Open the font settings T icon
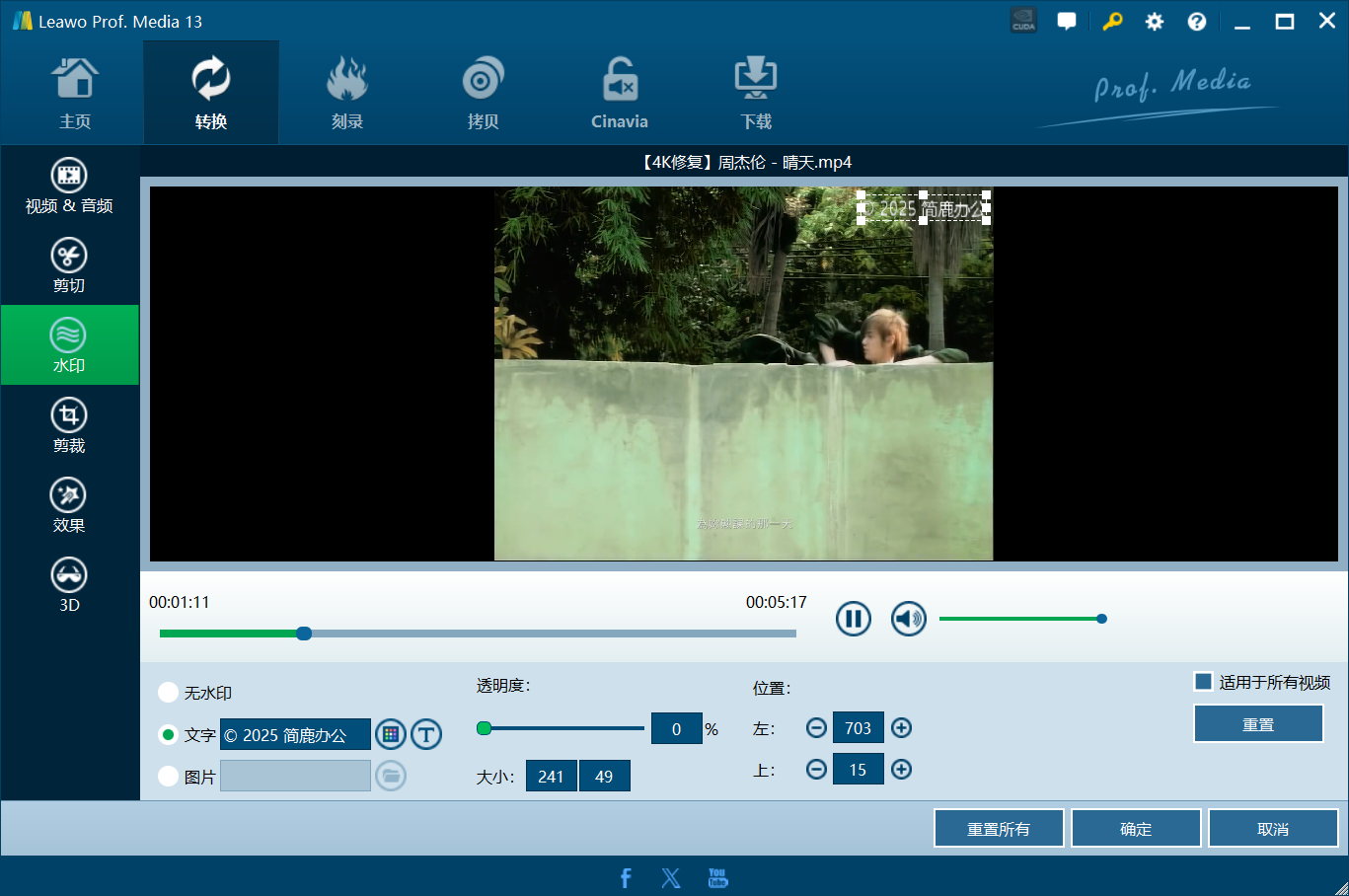Image resolution: width=1349 pixels, height=896 pixels. pyautogui.click(x=426, y=734)
